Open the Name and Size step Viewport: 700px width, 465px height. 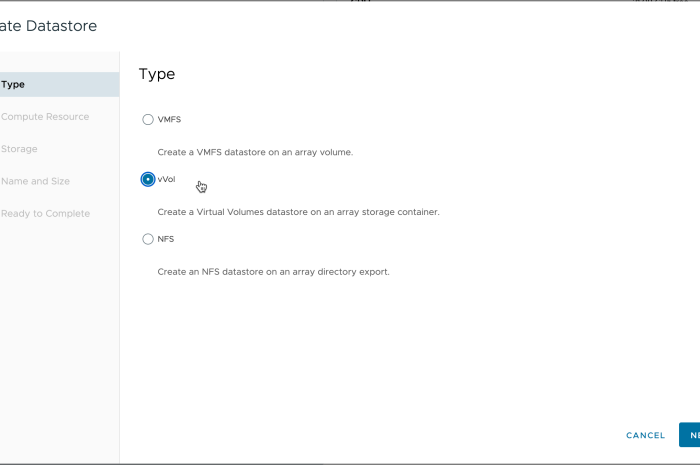(38, 181)
